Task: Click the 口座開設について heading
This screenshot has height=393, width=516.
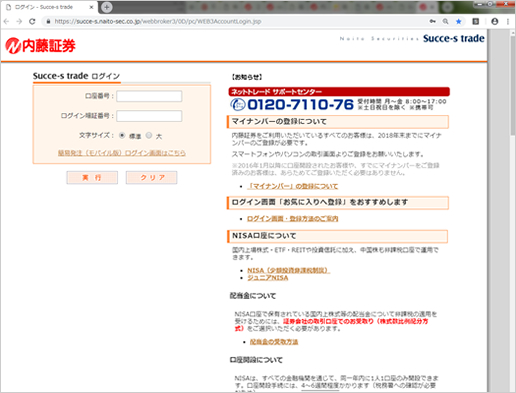Action: pyautogui.click(x=256, y=360)
